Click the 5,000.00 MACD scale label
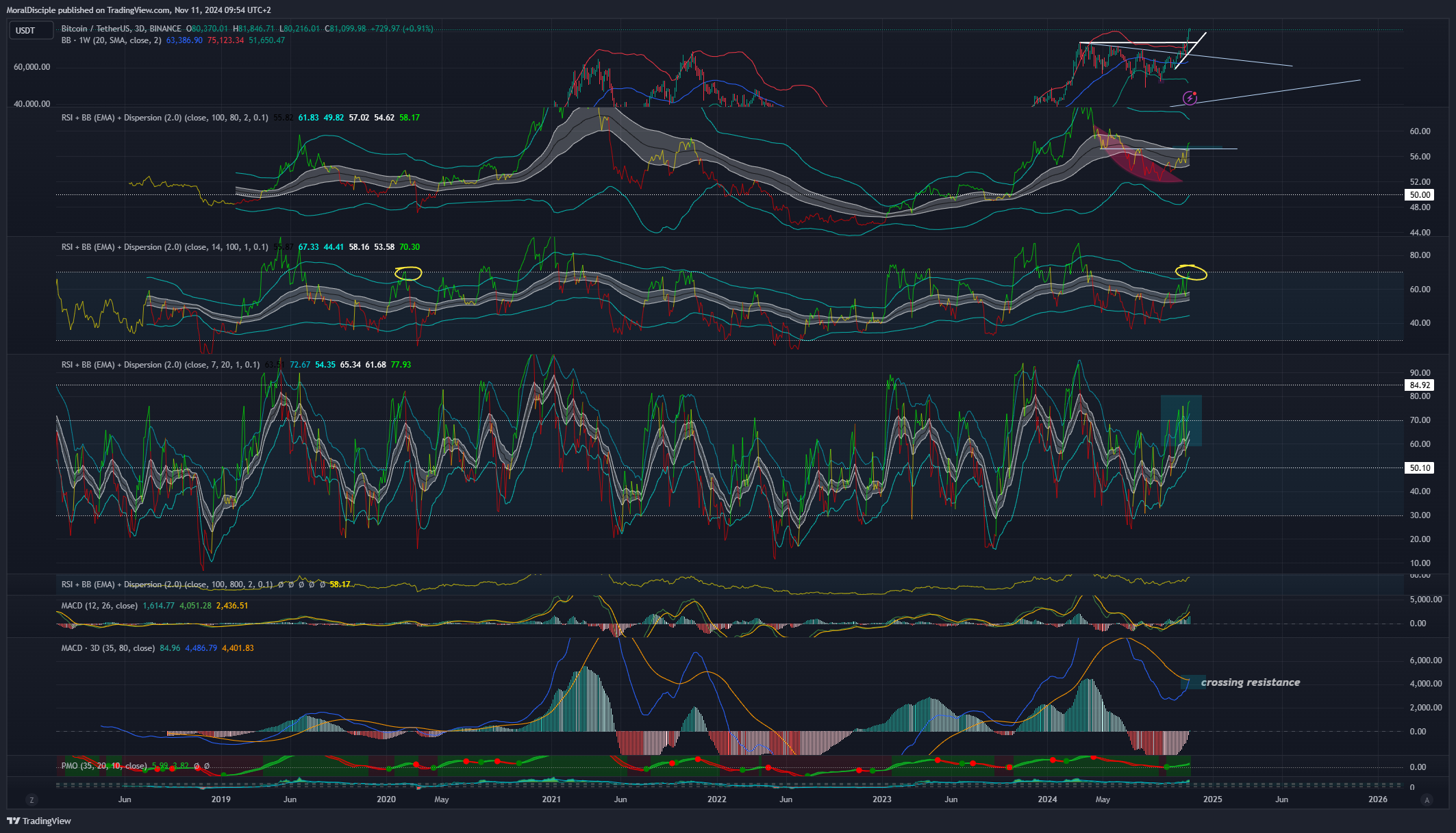This screenshot has height=833, width=1456. (x=1426, y=600)
